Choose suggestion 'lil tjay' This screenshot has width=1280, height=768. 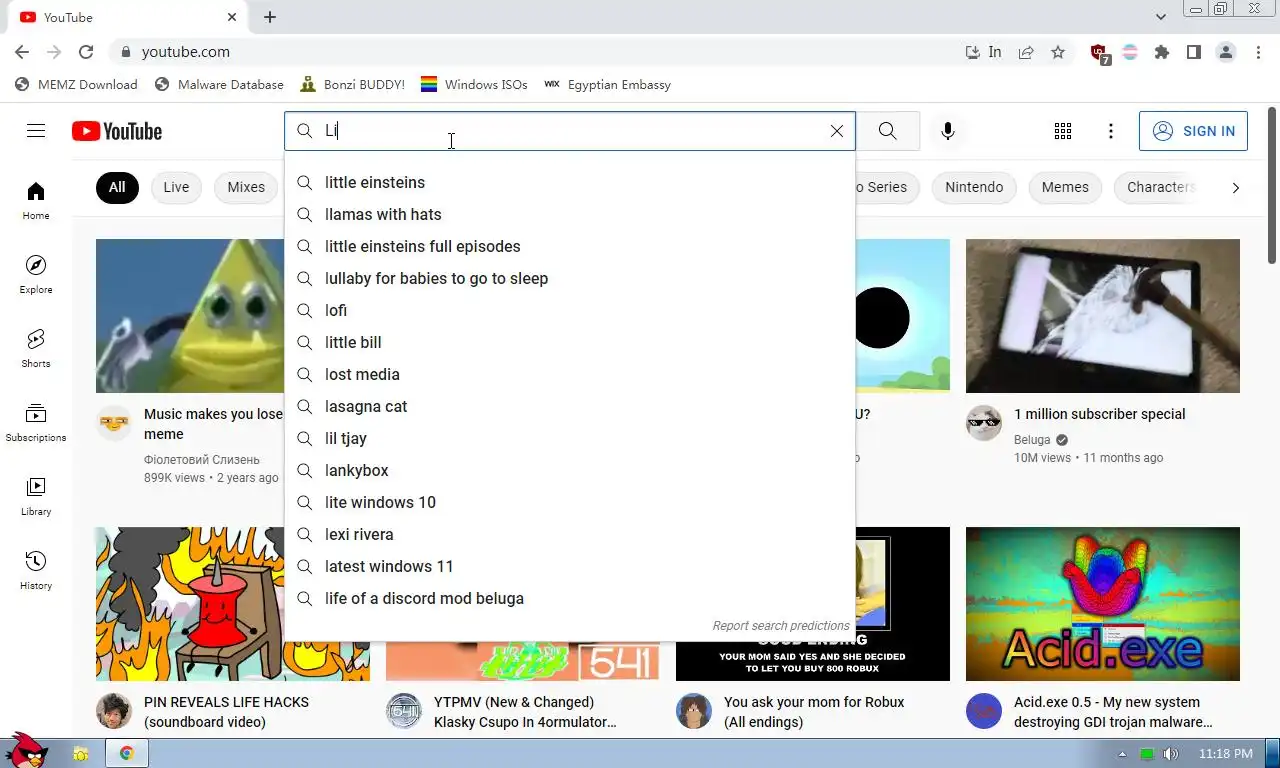click(x=570, y=438)
